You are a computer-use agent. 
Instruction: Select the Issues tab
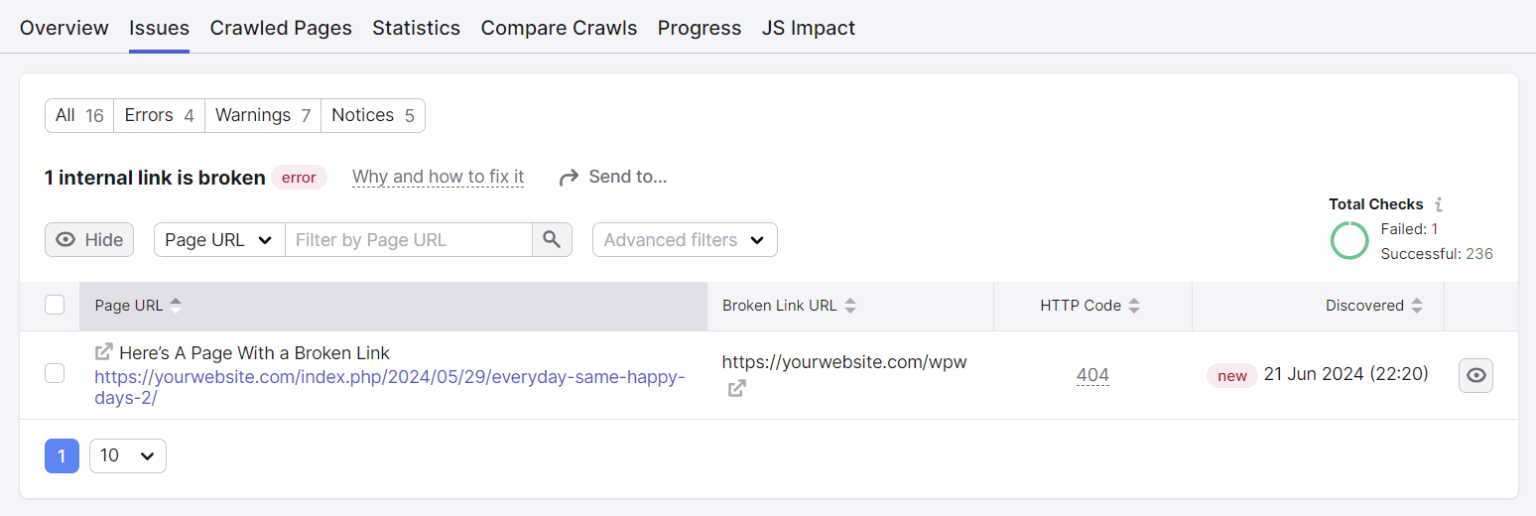[159, 28]
